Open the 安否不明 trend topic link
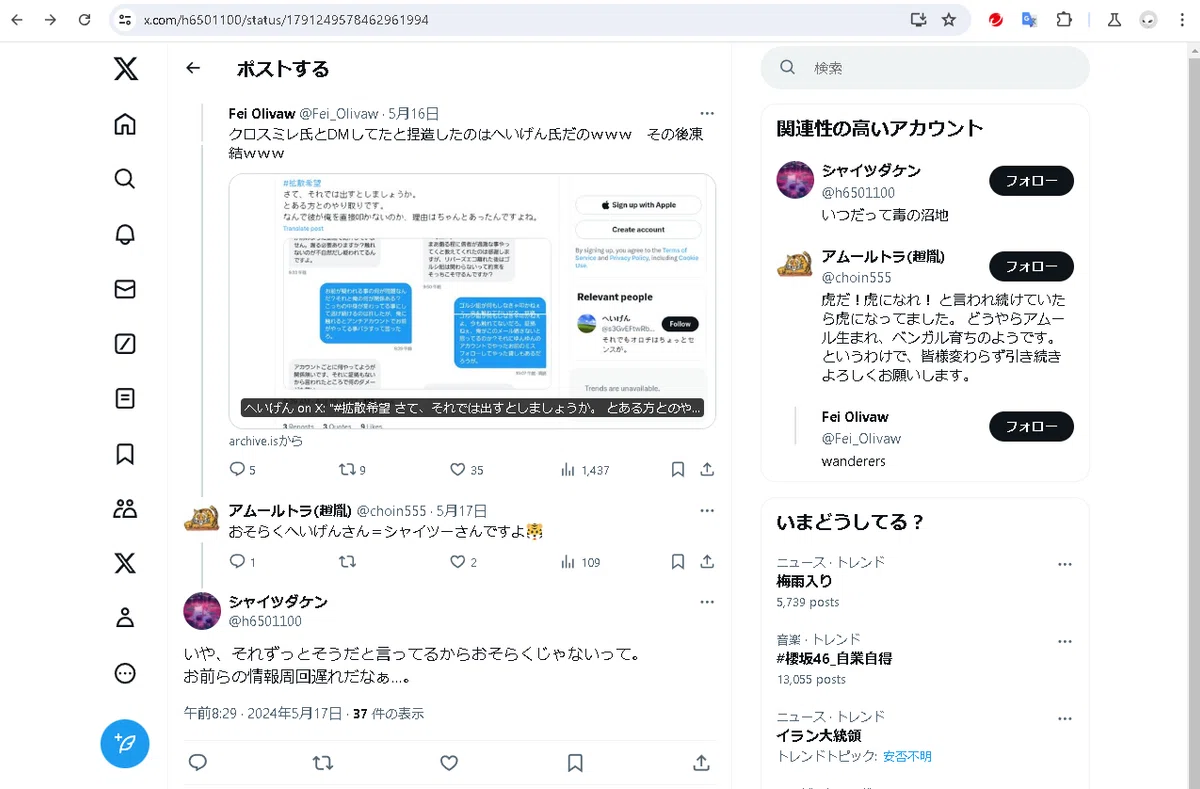Image resolution: width=1200 pixels, height=789 pixels. point(907,756)
